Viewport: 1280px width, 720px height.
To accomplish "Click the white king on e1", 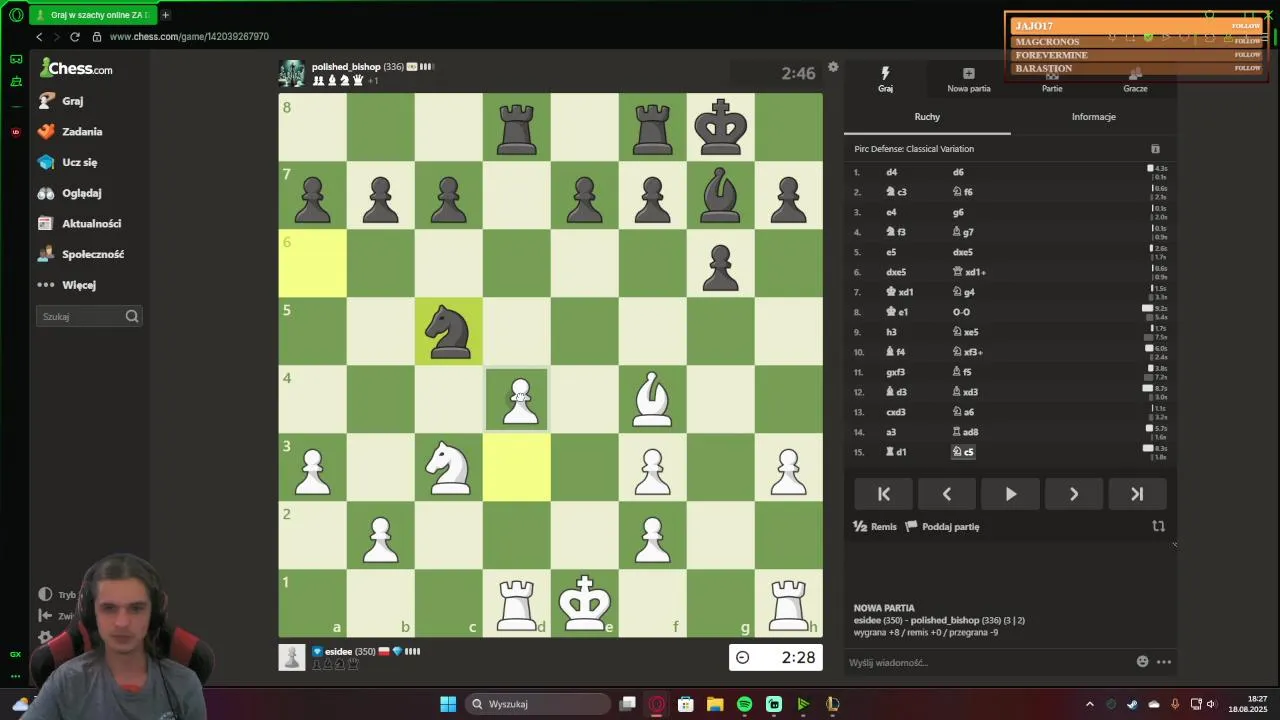I will coord(584,603).
